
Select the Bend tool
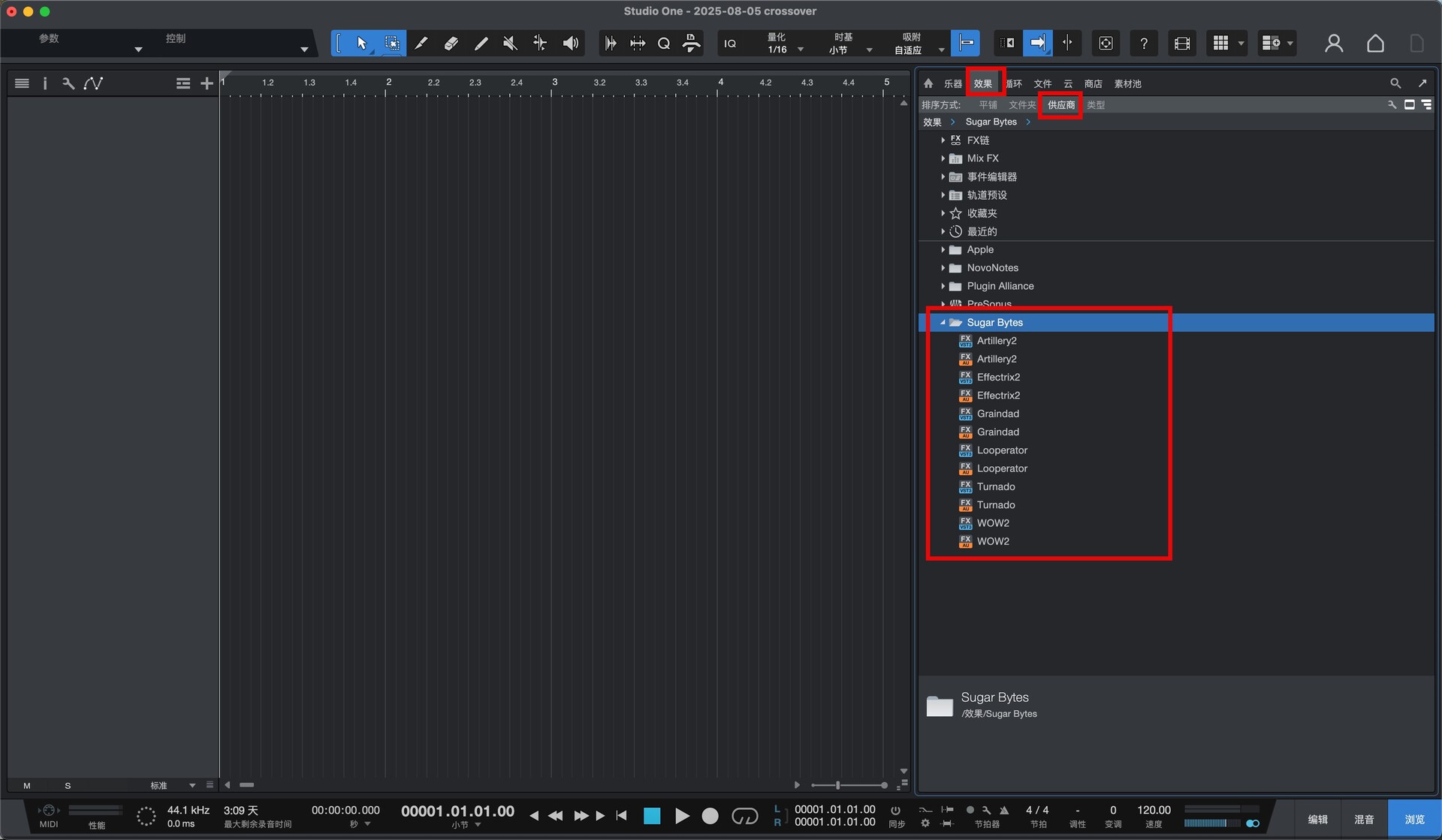point(540,44)
